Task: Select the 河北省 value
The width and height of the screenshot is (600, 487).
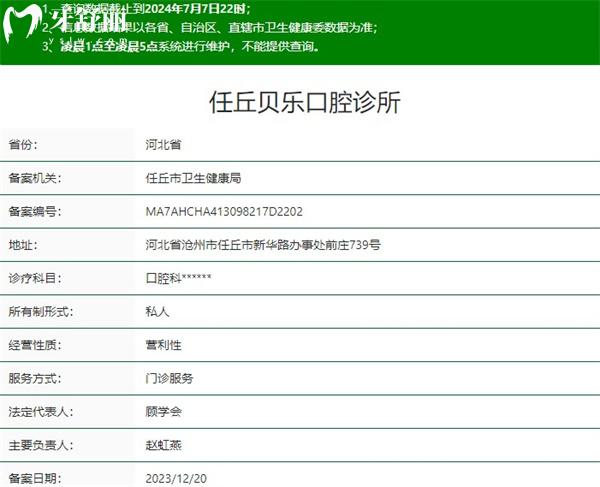Action: [163, 145]
